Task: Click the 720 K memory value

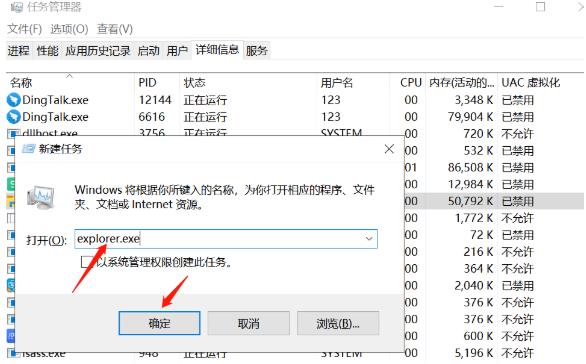Action: [478, 134]
